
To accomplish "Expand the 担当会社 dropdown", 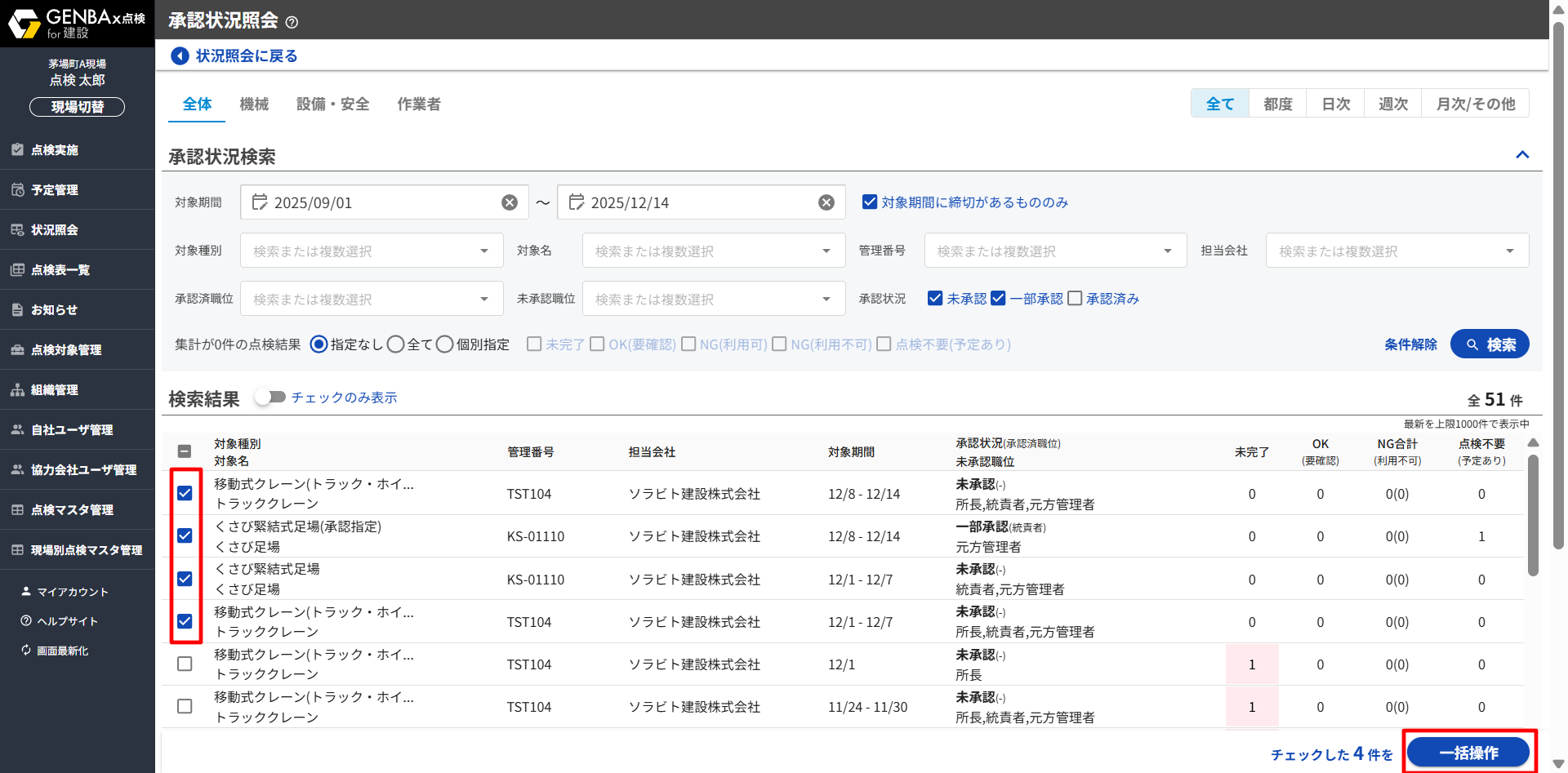I will coord(1396,251).
